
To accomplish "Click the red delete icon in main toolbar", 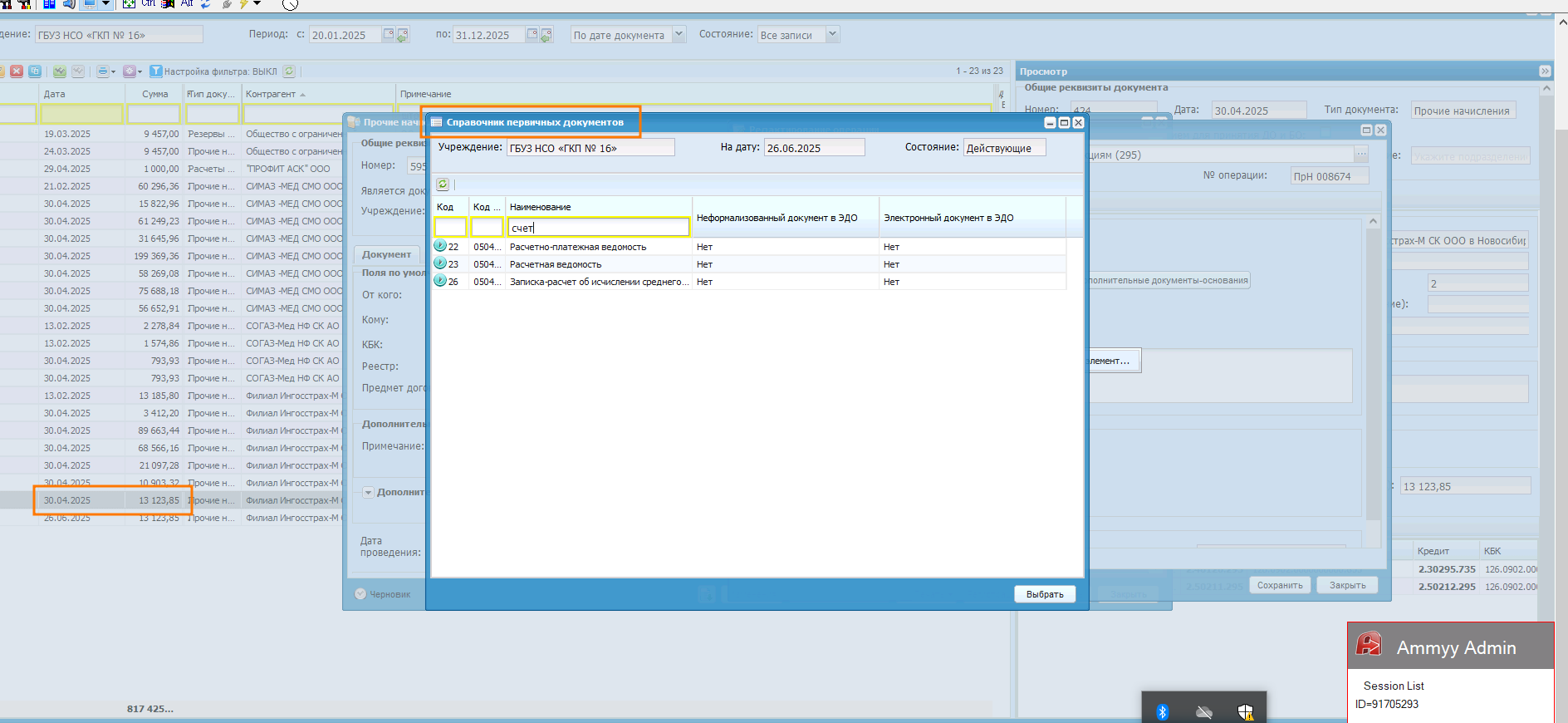I will (x=17, y=71).
